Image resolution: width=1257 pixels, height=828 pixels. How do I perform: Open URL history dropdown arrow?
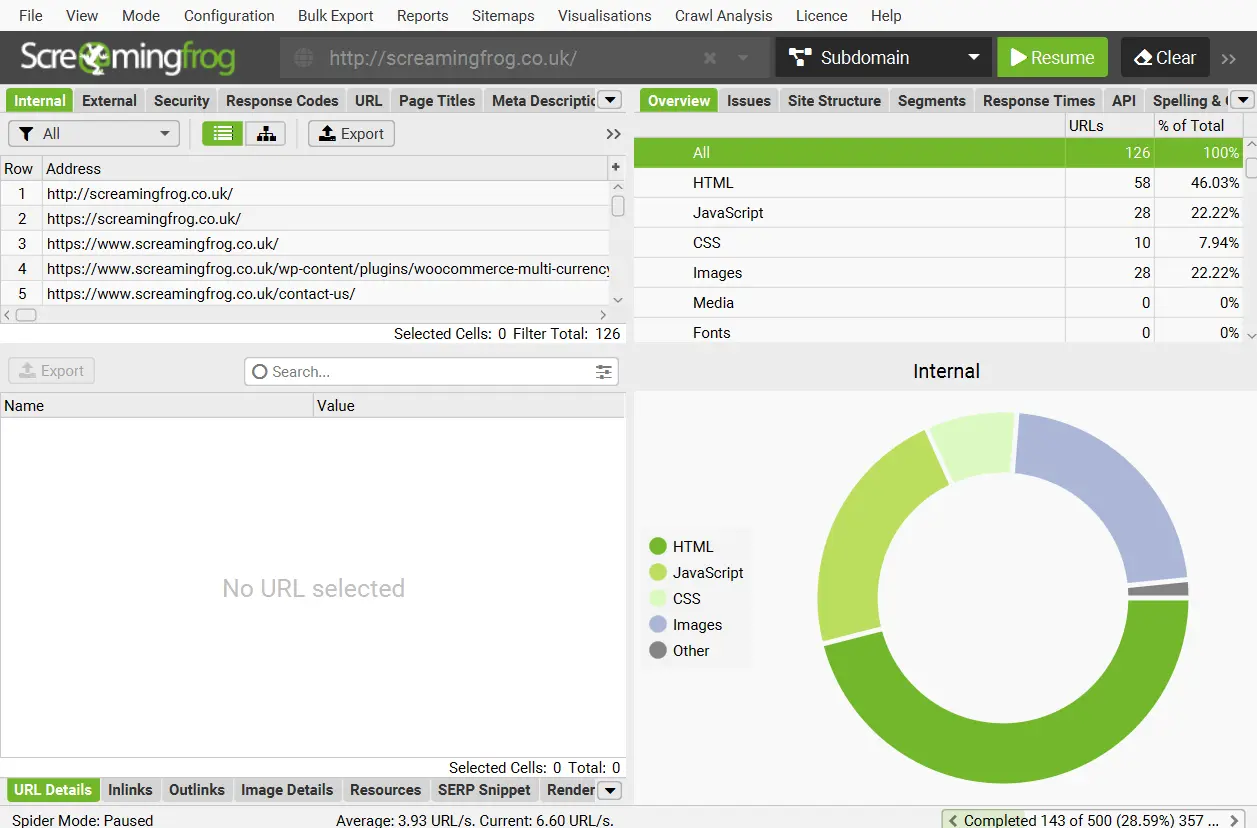743,58
